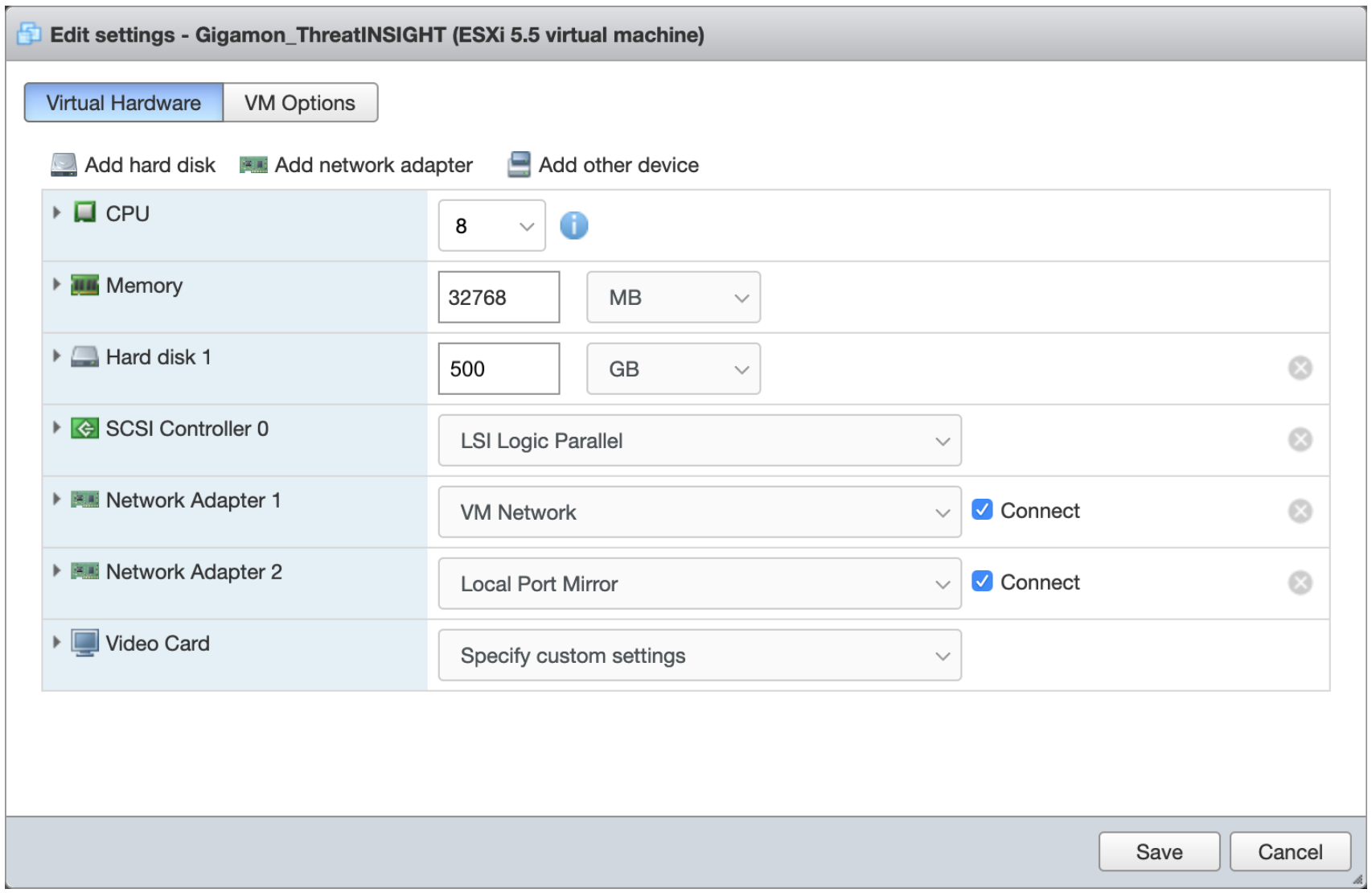
Task: Click the Memory size field showing 32768
Action: pos(499,297)
